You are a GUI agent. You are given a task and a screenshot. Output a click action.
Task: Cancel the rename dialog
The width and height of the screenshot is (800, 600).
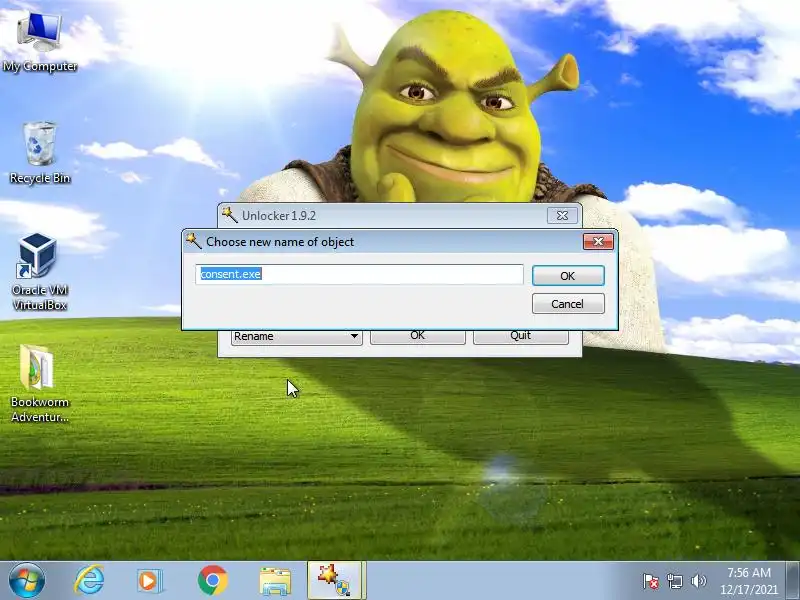tap(568, 304)
